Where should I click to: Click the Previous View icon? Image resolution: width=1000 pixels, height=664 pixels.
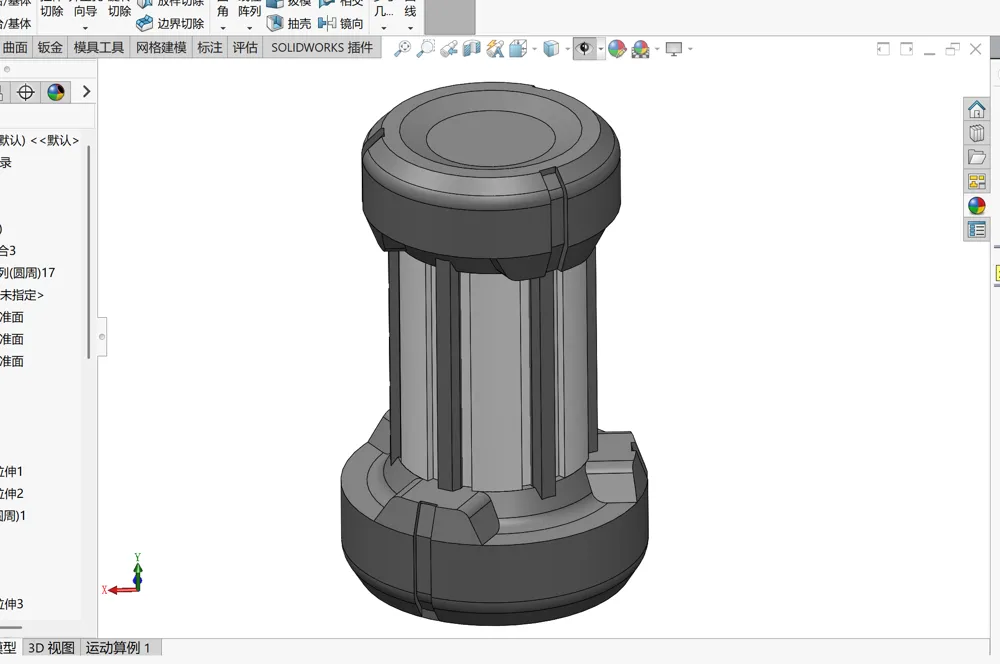point(448,48)
